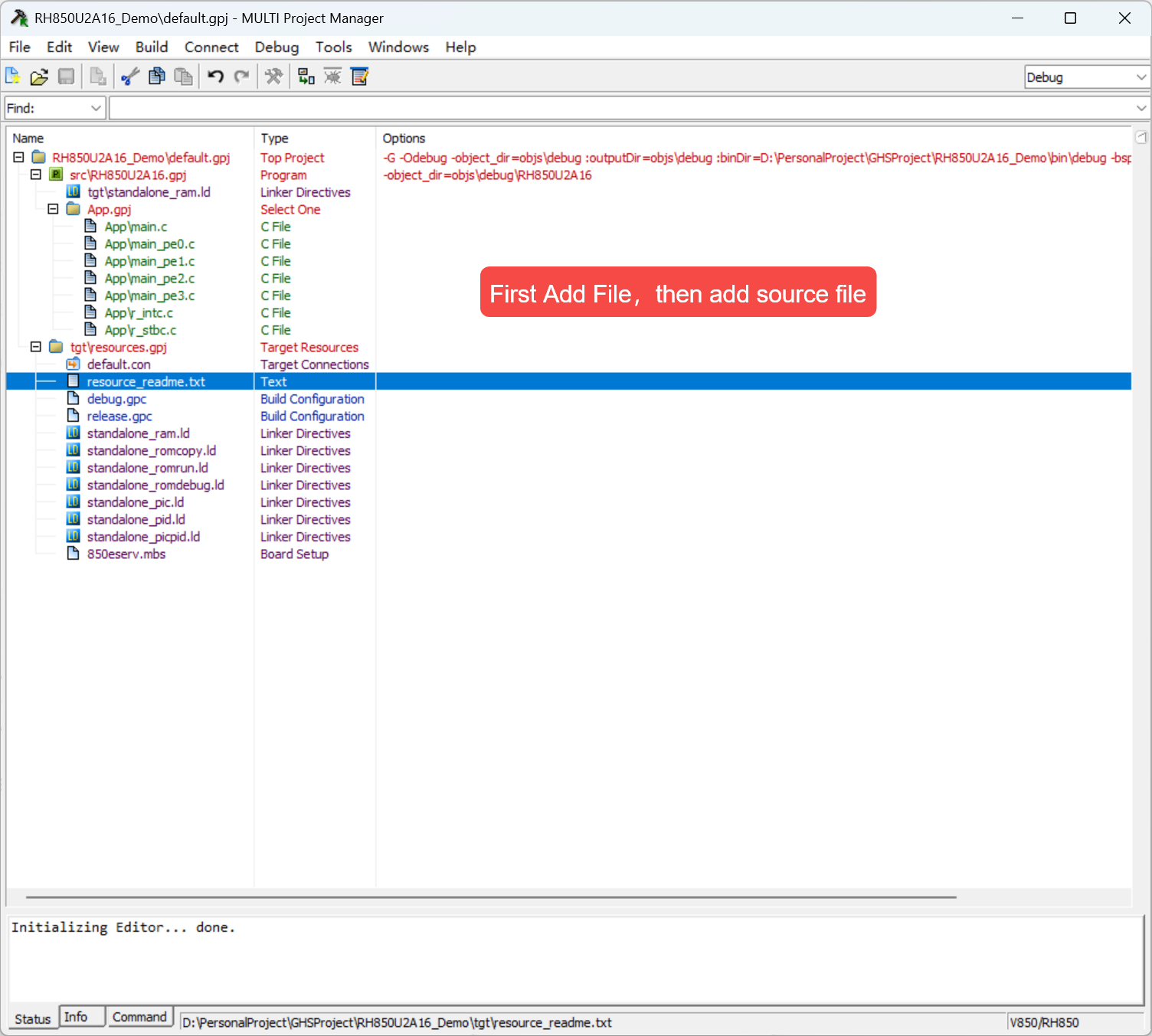
Task: Click the Copy toolbar icon
Action: point(157,77)
